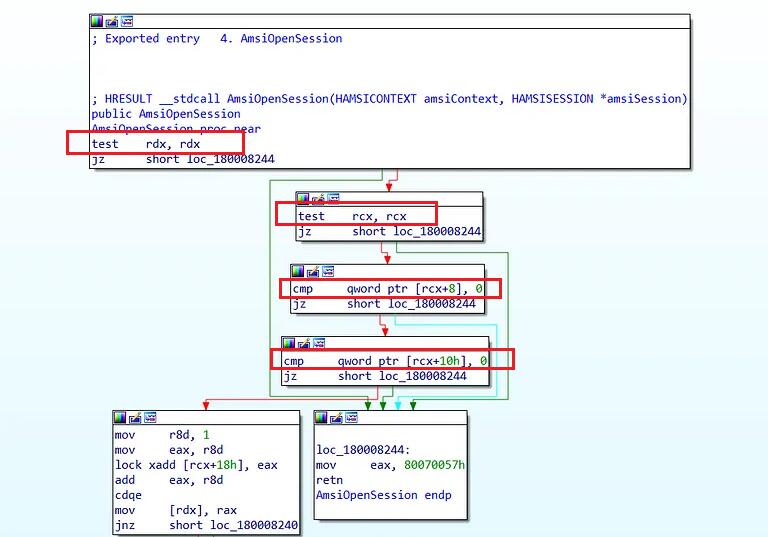Screen dimensions: 768x537
Task: Click the 'jnz short loc_180008240' jump line
Action: click(x=206, y=525)
